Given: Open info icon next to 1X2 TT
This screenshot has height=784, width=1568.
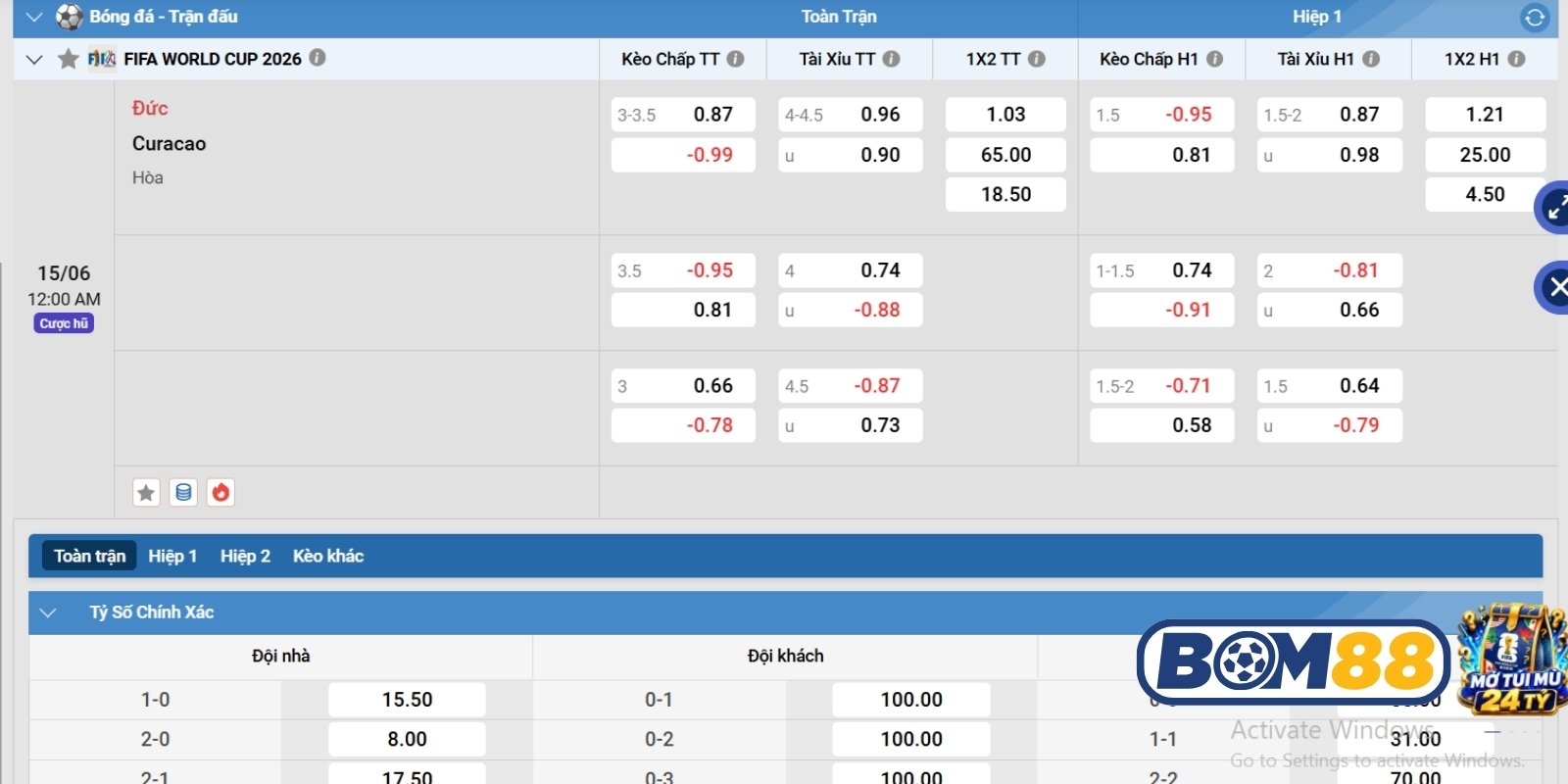Looking at the screenshot, I should [x=1036, y=59].
